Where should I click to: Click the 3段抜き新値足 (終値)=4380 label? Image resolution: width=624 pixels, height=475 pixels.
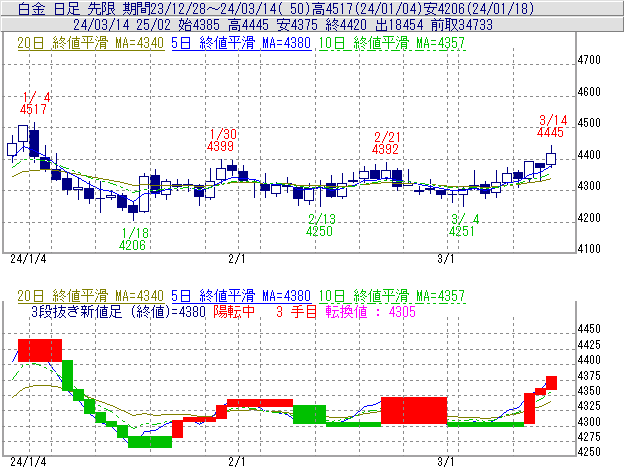click(118, 311)
